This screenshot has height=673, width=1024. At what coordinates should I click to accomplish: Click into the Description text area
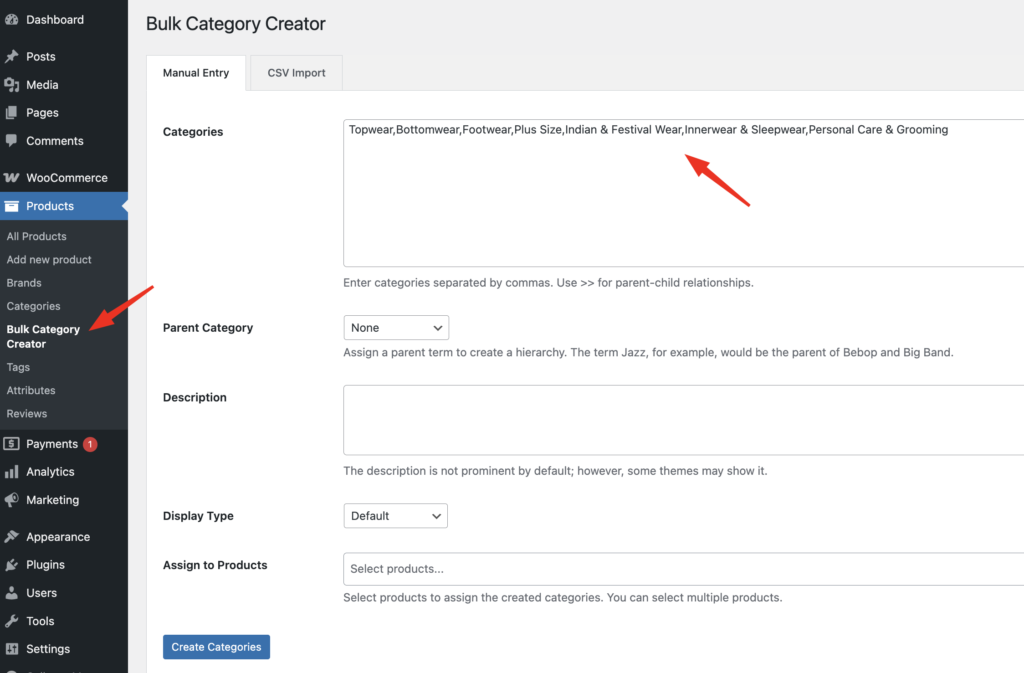pyautogui.click(x=683, y=420)
